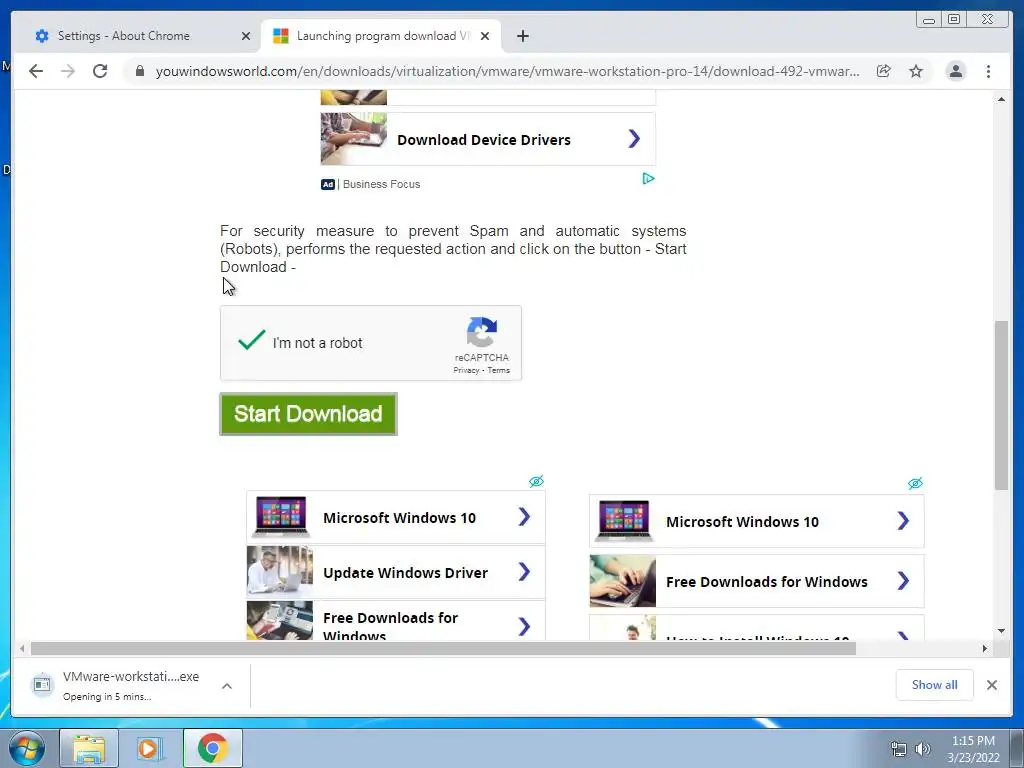Hide left ad block eye icon
This screenshot has height=768, width=1024.
tap(536, 481)
